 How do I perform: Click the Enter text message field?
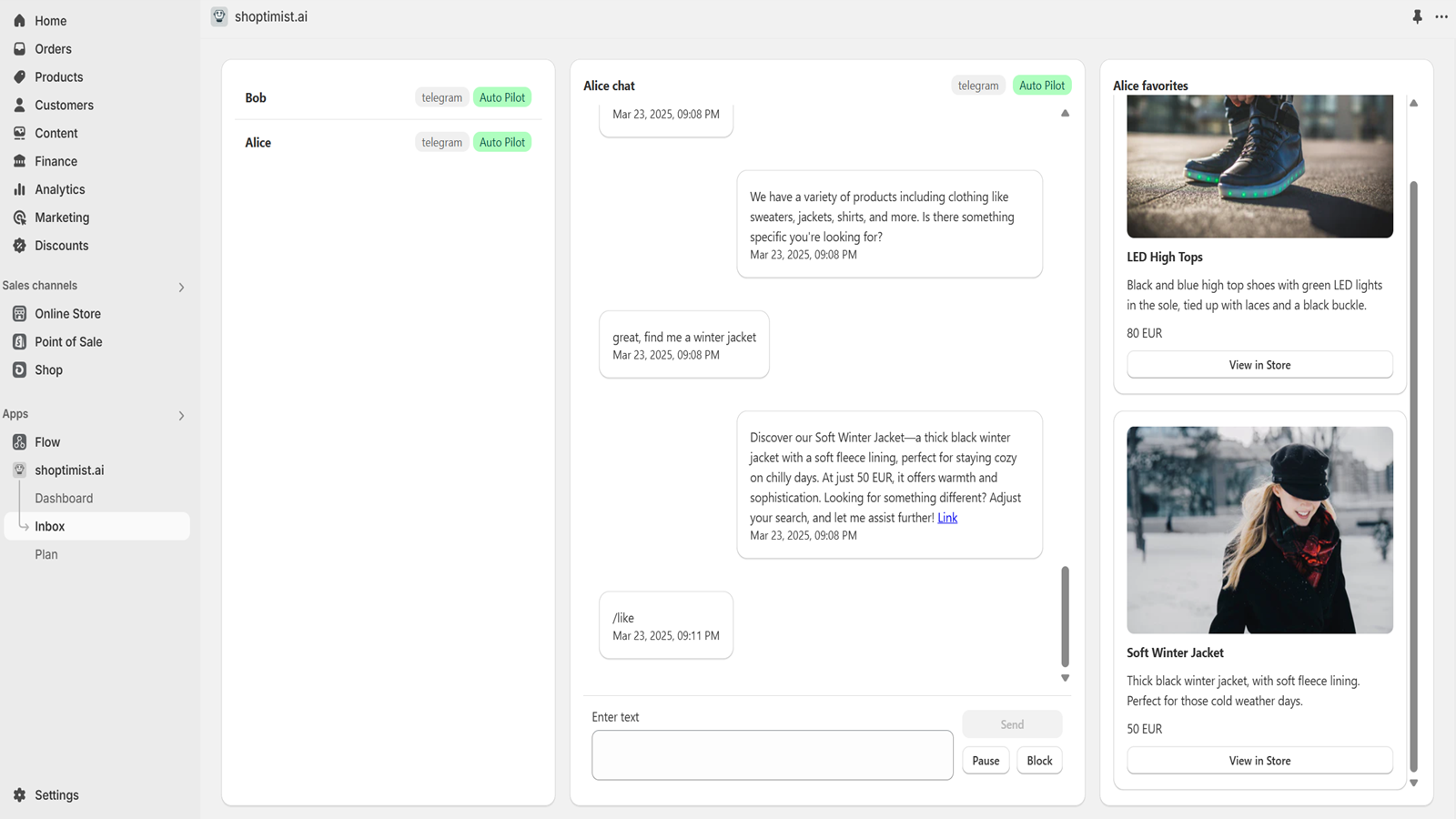pyautogui.click(x=773, y=755)
